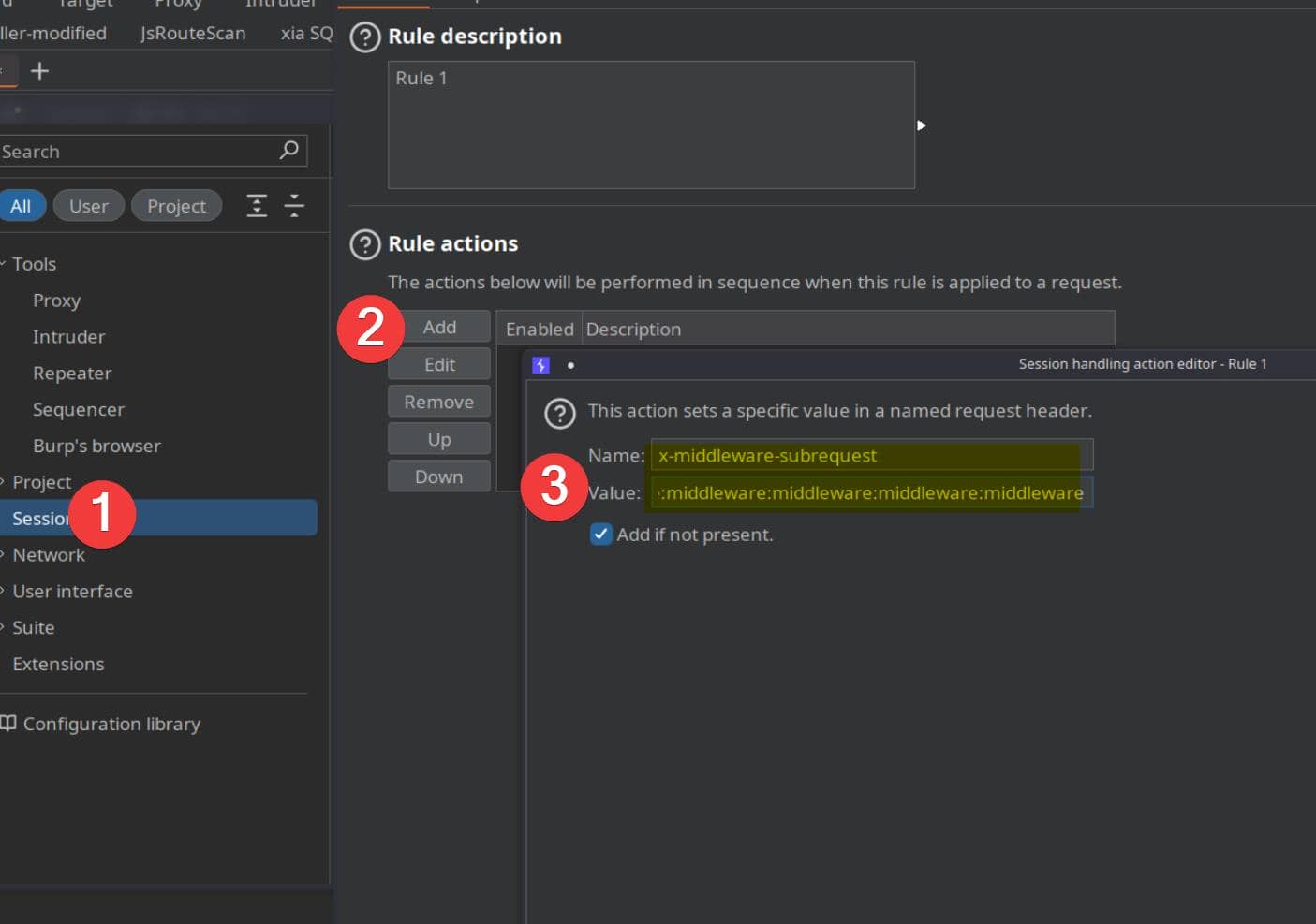Screen dimensions: 1316x924
Task: Select the highlighted Sessions settings row
Action: pyautogui.click(x=158, y=518)
